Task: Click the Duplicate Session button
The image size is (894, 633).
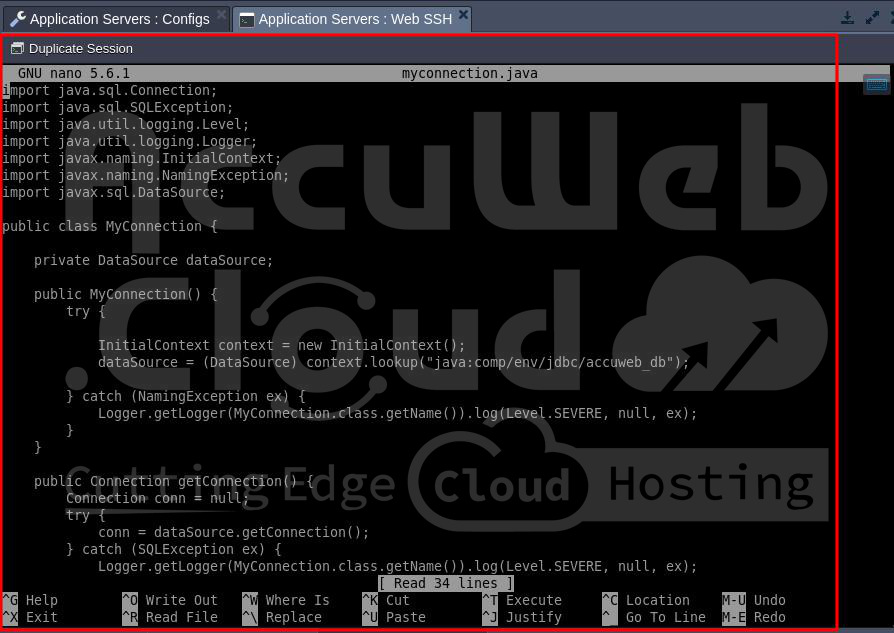Action: (72, 48)
